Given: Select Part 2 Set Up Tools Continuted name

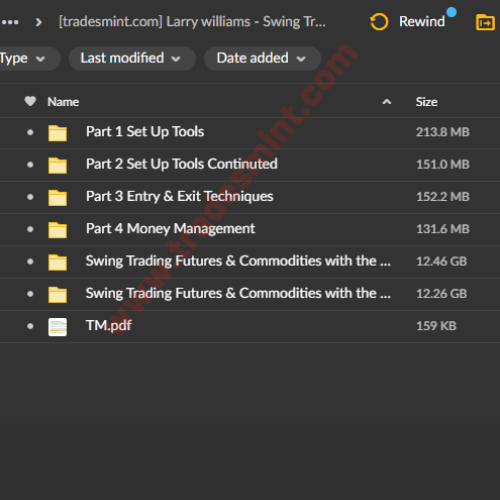Looking at the screenshot, I should (182, 164).
